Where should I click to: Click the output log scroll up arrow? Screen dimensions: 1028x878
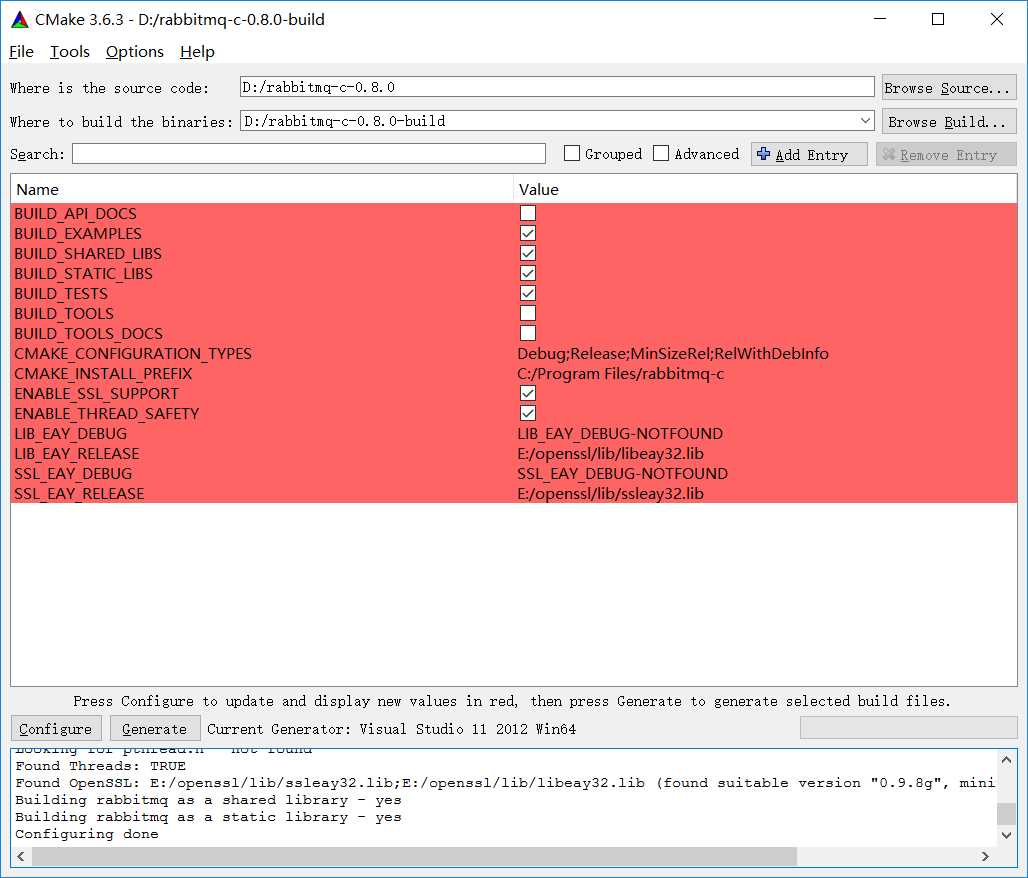[1007, 759]
